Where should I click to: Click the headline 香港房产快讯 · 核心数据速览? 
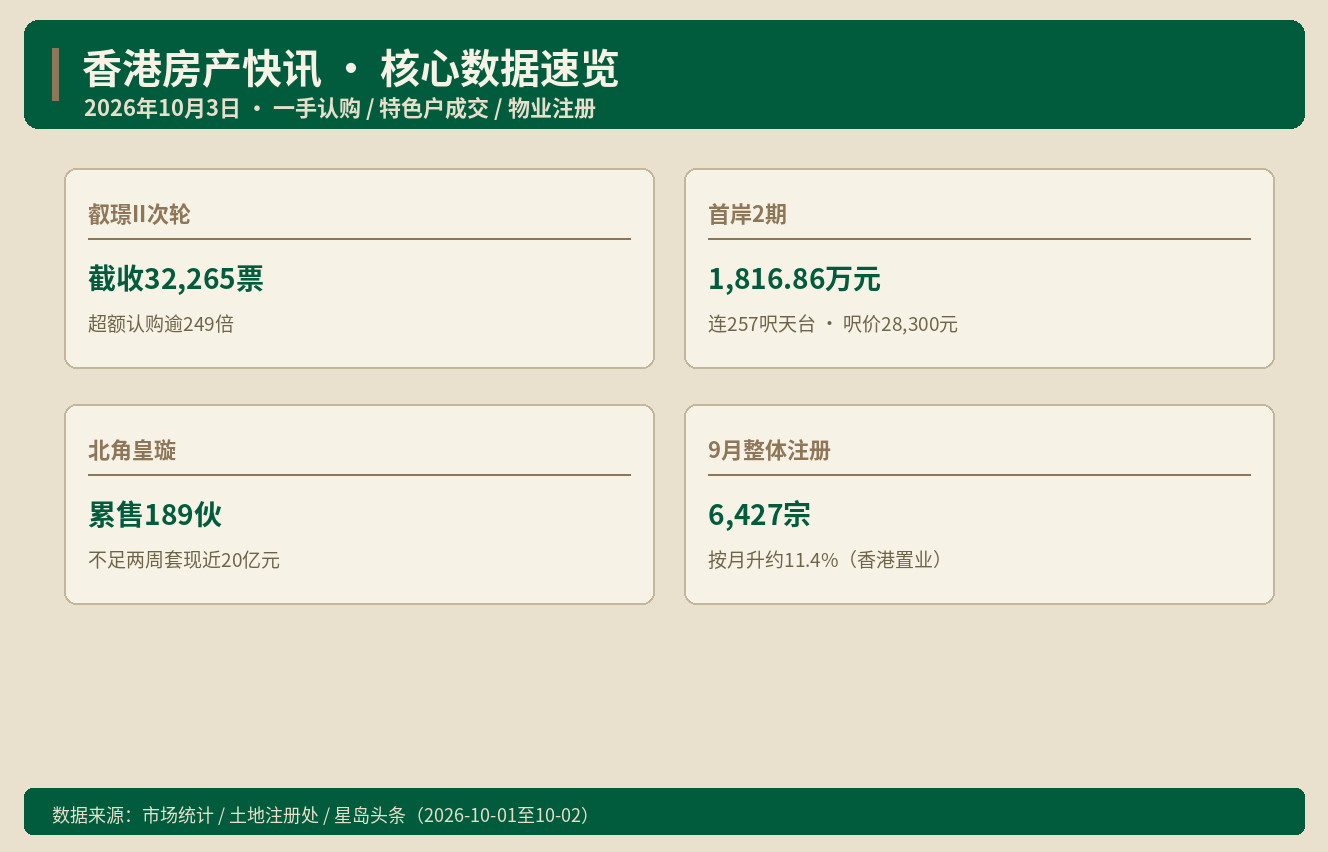pyautogui.click(x=350, y=70)
